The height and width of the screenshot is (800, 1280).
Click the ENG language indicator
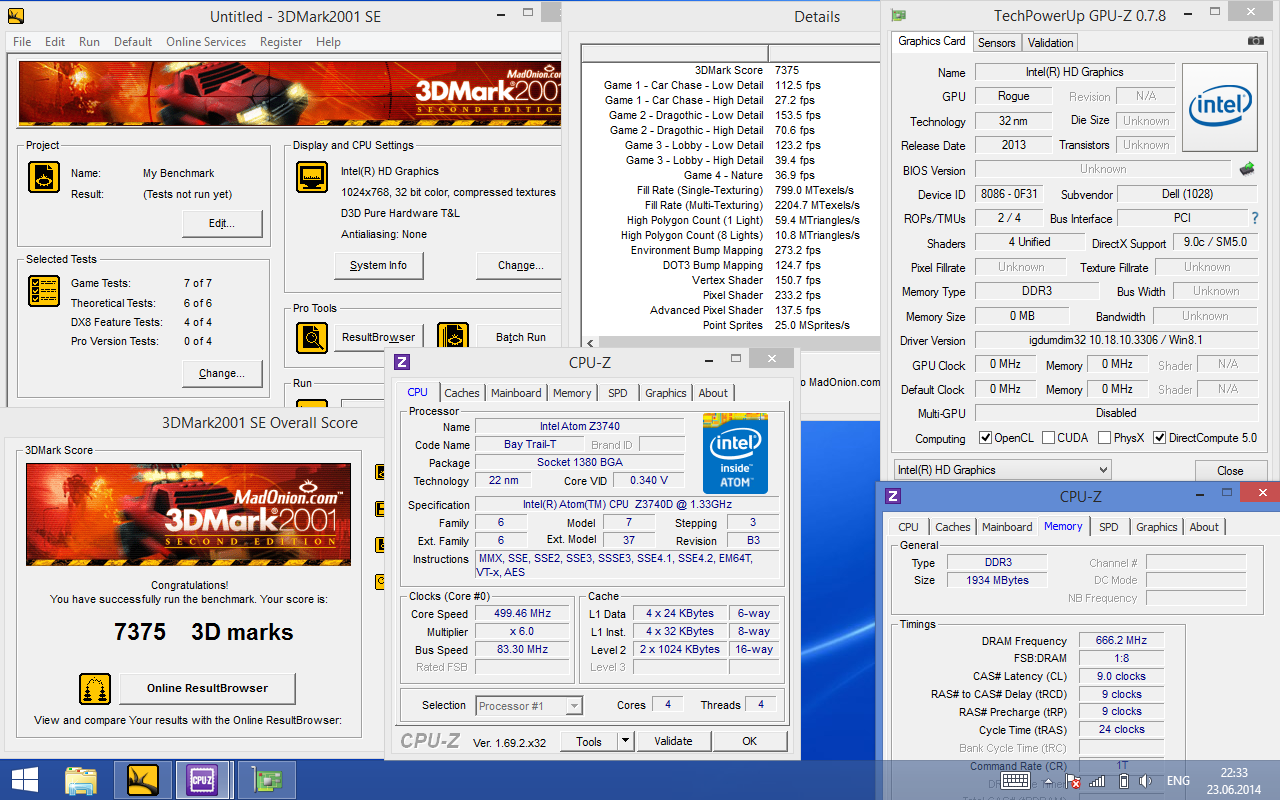[1179, 781]
